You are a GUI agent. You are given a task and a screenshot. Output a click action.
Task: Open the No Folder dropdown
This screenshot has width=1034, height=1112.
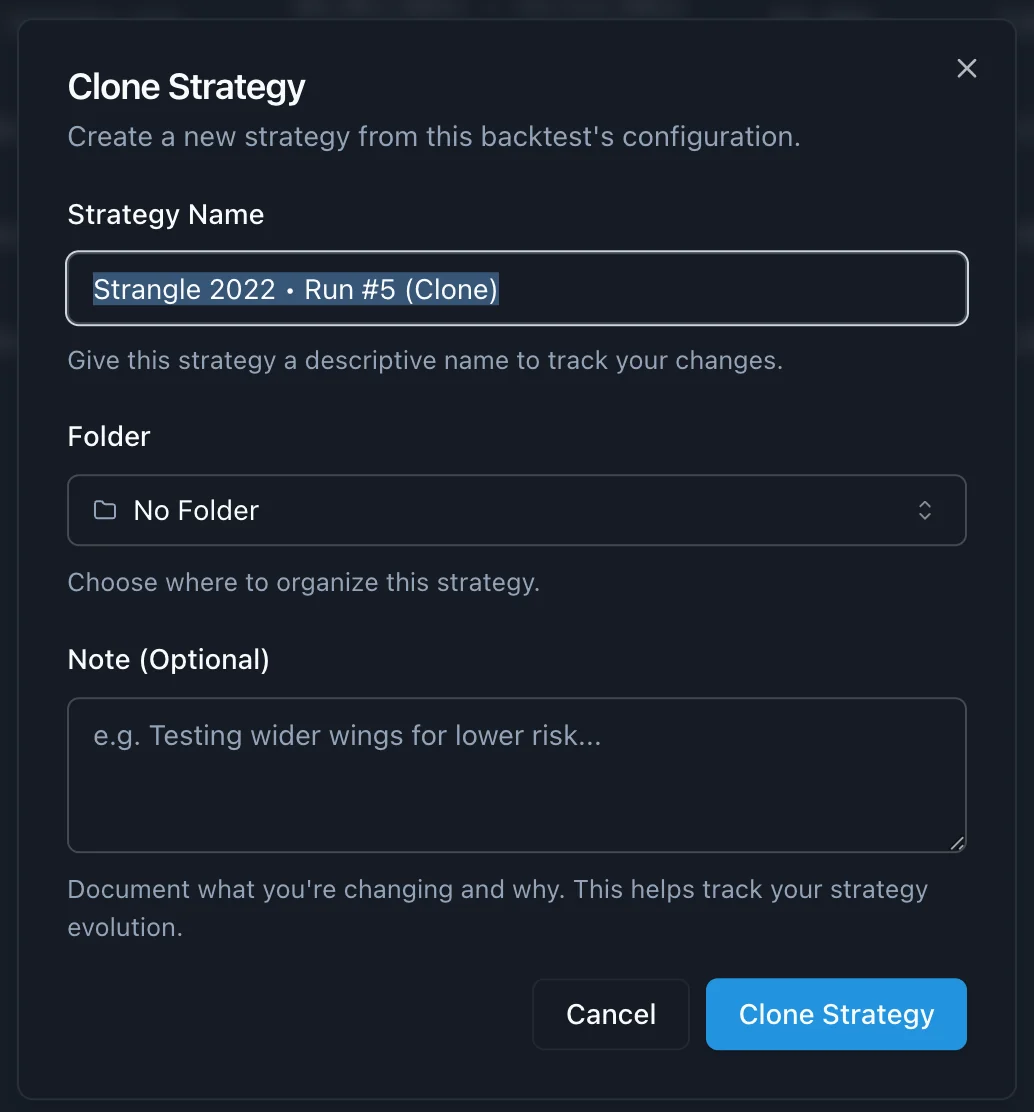pos(516,511)
